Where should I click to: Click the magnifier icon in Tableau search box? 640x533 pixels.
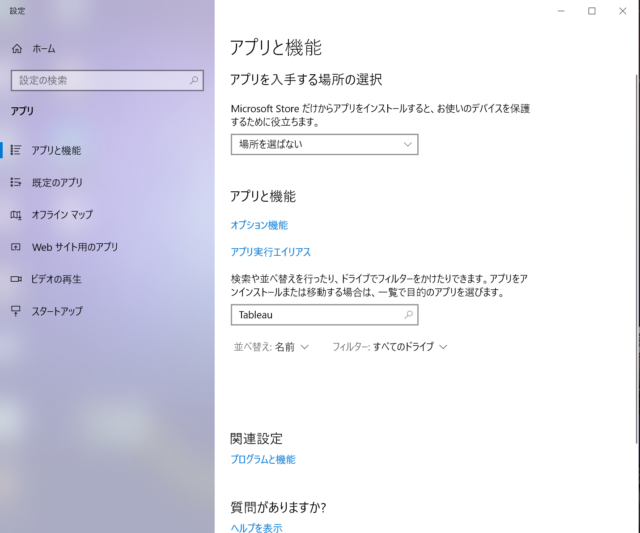click(409, 314)
